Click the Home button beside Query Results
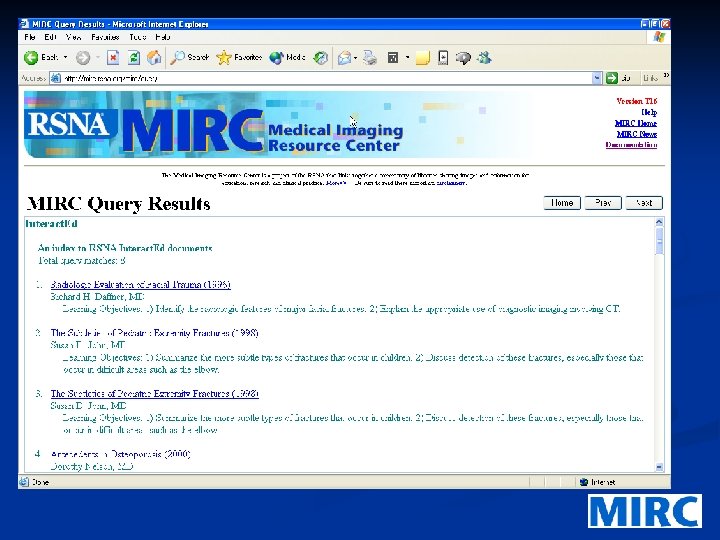Viewport: 720px width, 540px height. pos(562,203)
